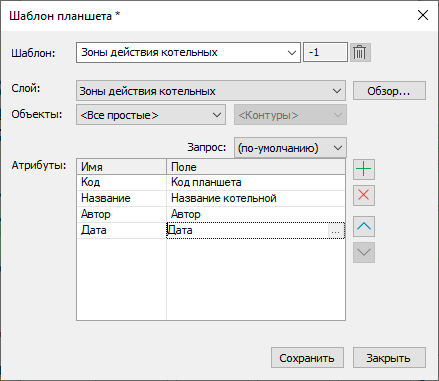Add a new attribute with green plus
439x381 pixels.
(364, 169)
